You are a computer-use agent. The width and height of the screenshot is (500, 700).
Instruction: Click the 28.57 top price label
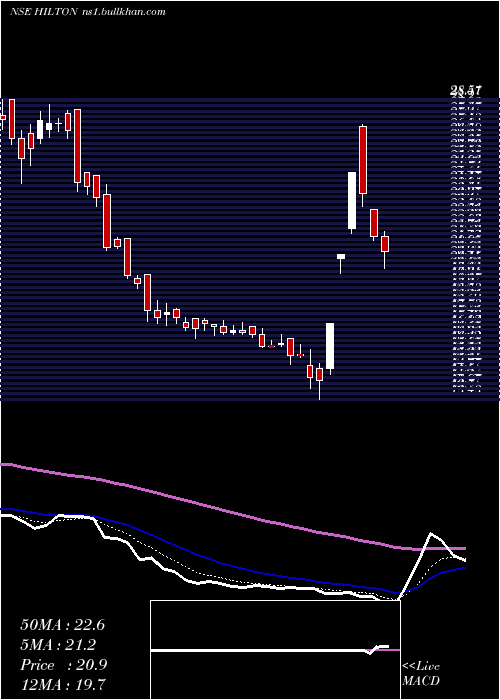[468, 92]
